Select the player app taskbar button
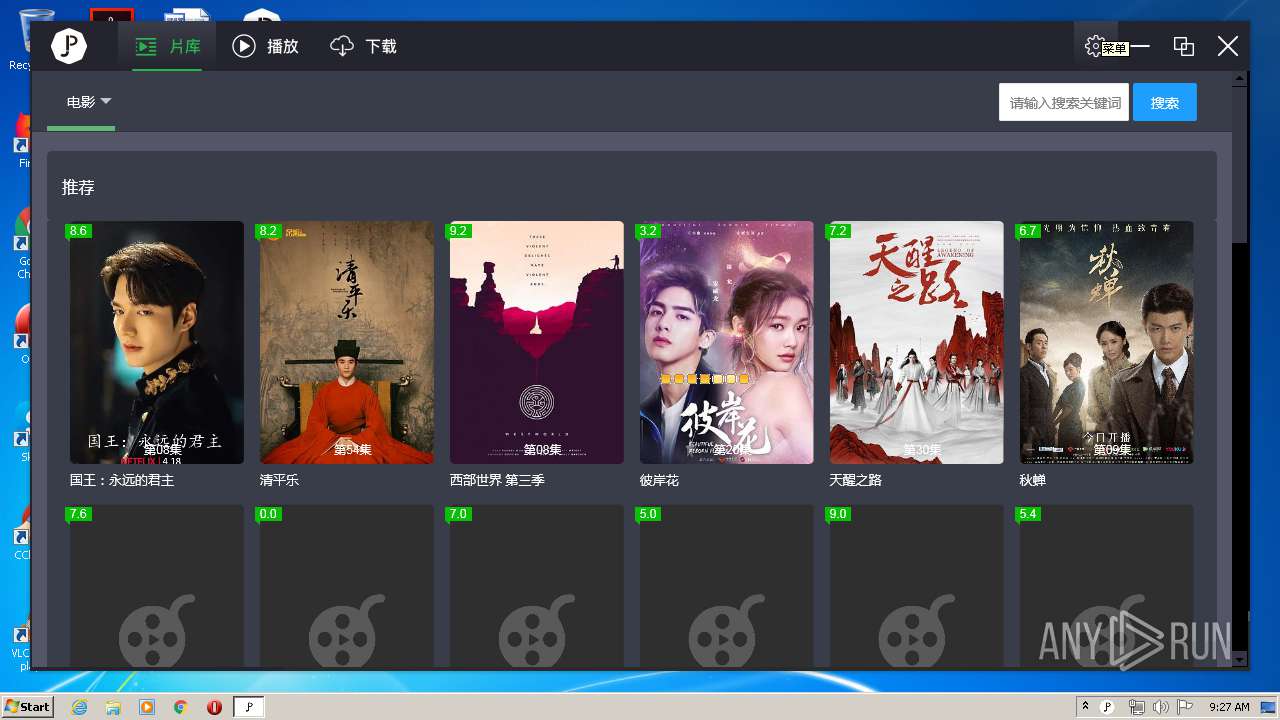1280x720 pixels. pos(249,707)
